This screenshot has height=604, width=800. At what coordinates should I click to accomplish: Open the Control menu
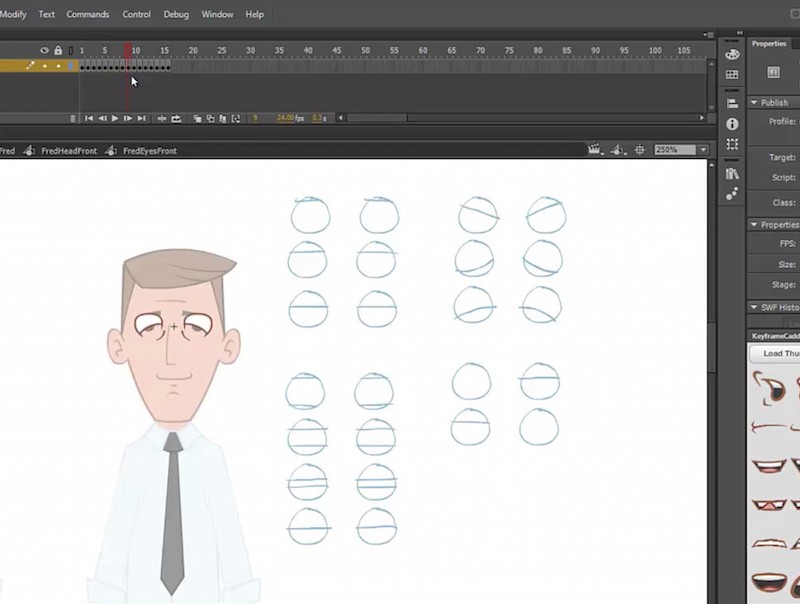coord(136,14)
